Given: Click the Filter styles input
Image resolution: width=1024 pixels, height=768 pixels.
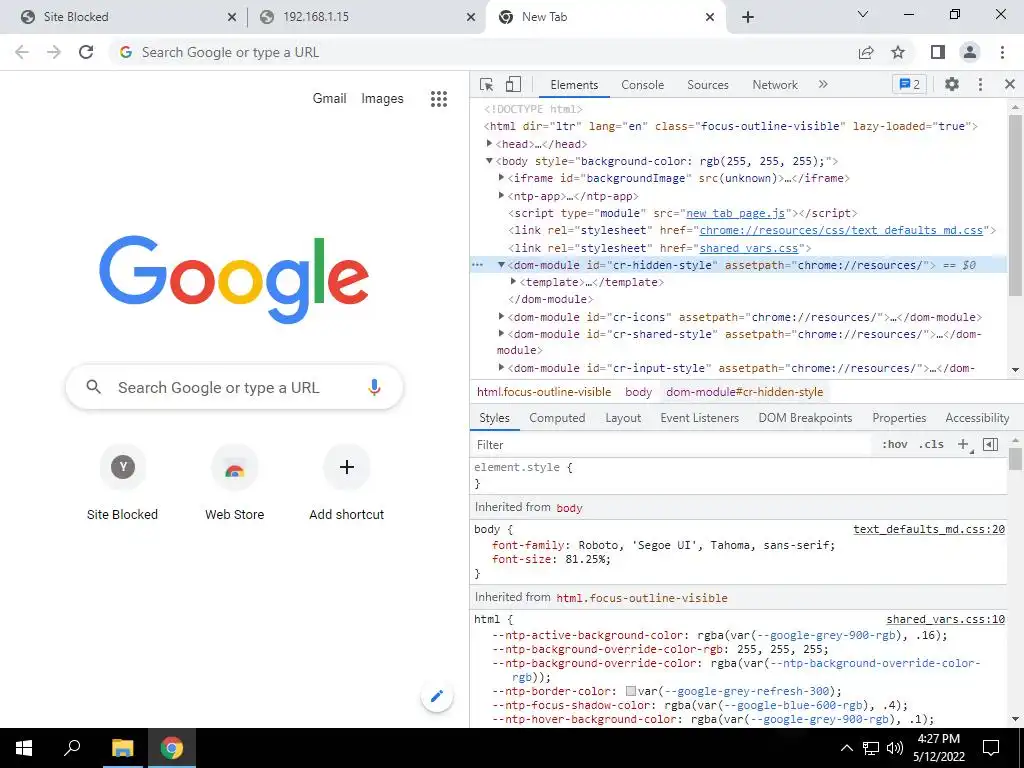Looking at the screenshot, I should (671, 445).
